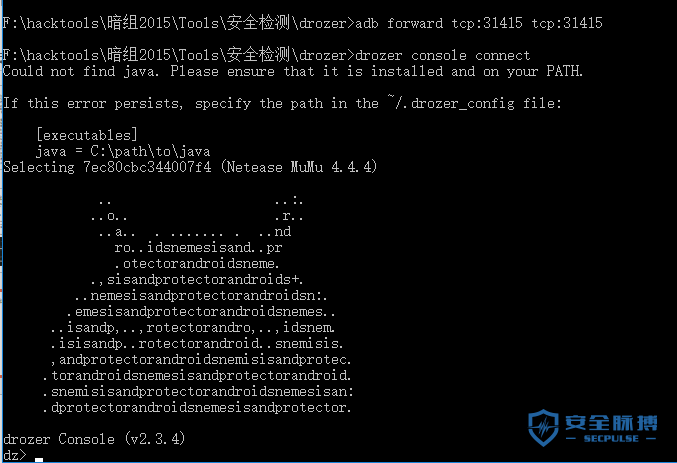Click the ..o.. line in ASCII art
Image resolution: width=677 pixels, height=463 pixels.
pyautogui.click(x=109, y=216)
